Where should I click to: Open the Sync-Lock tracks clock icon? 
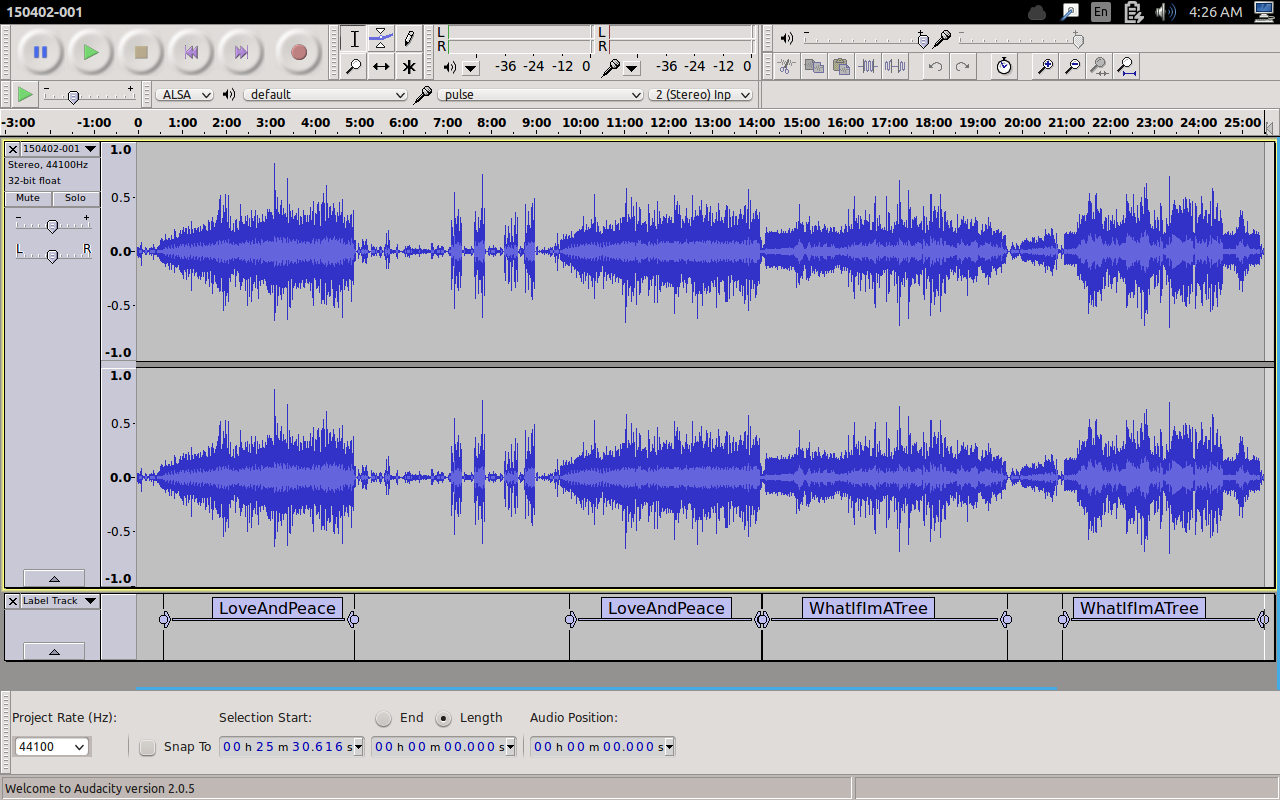[x=1004, y=67]
